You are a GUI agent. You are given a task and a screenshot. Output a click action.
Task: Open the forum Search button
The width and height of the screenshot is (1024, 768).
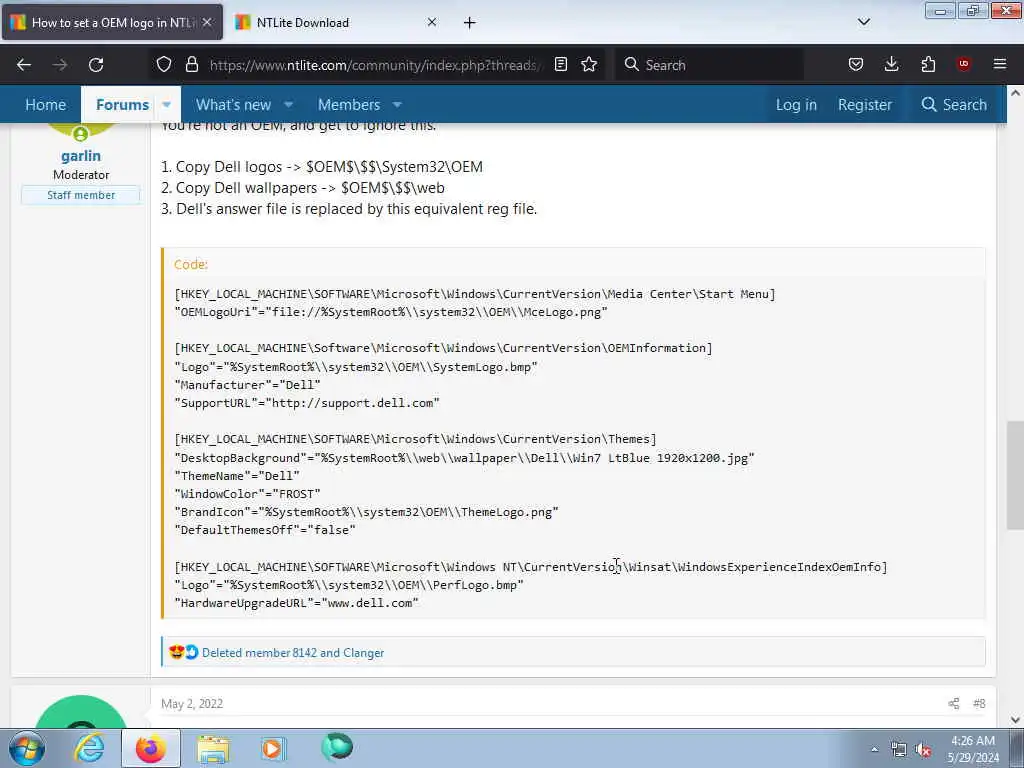tap(953, 104)
